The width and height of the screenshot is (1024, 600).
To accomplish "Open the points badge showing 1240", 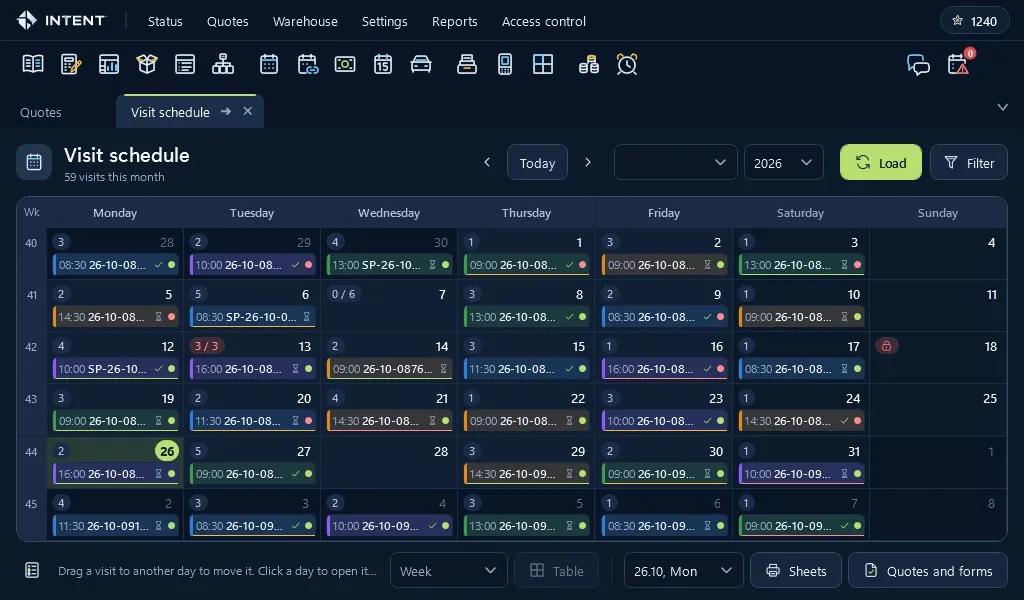I will tap(974, 21).
